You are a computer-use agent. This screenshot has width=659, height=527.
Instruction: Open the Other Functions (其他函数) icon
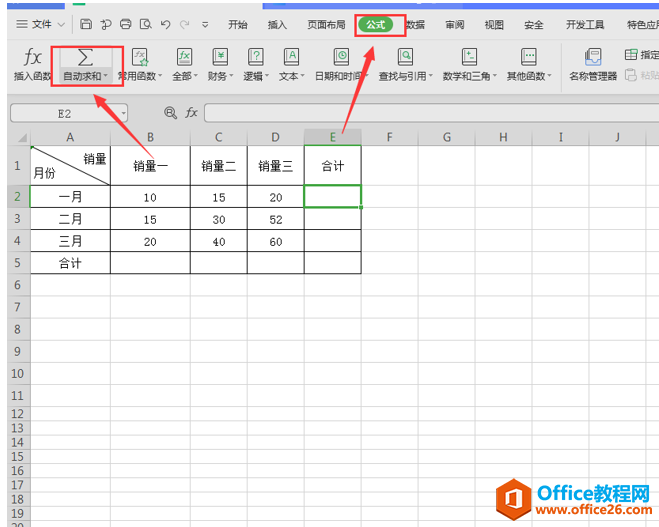pyautogui.click(x=528, y=57)
